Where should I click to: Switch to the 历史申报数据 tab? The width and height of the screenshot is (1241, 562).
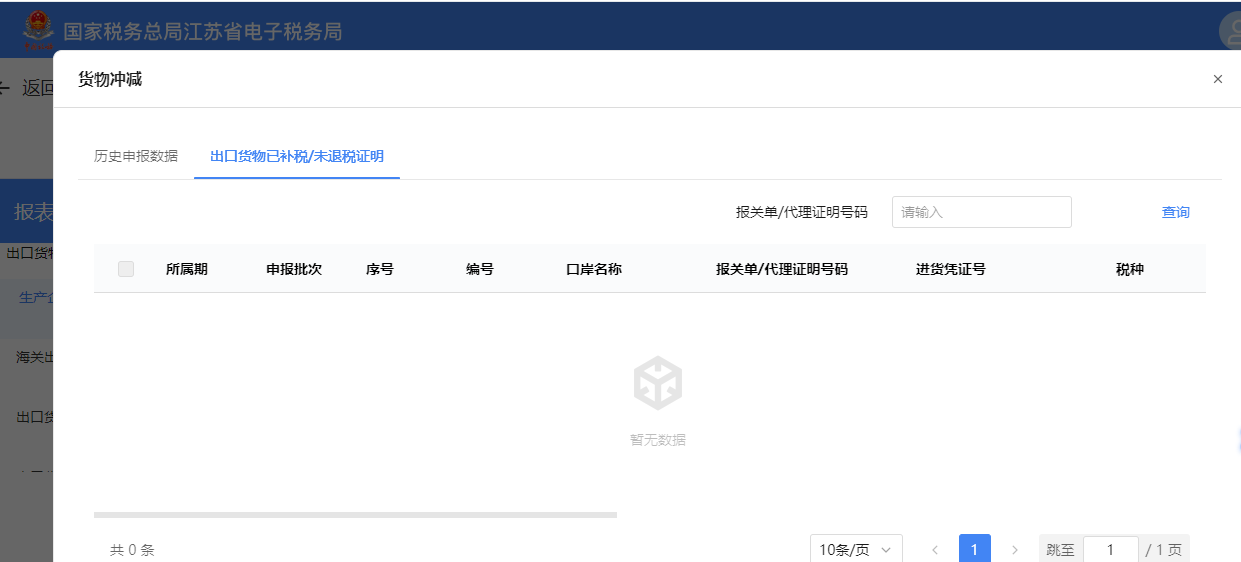click(x=136, y=156)
